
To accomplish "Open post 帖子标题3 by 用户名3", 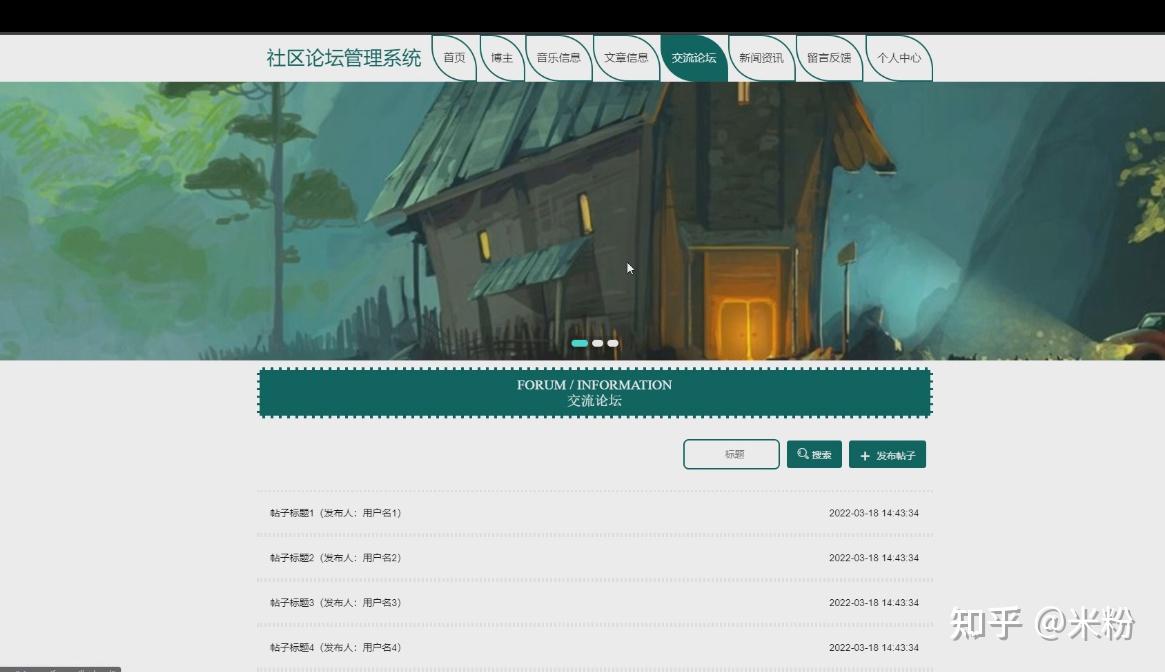I will 335,603.
